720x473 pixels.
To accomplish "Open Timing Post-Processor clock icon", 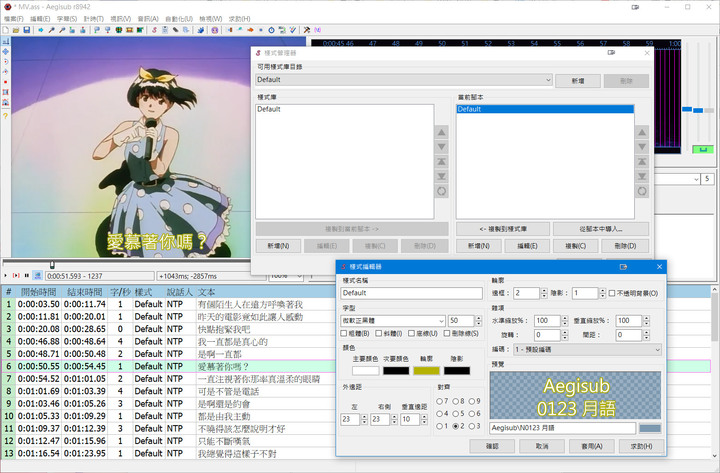I will (271, 30).
